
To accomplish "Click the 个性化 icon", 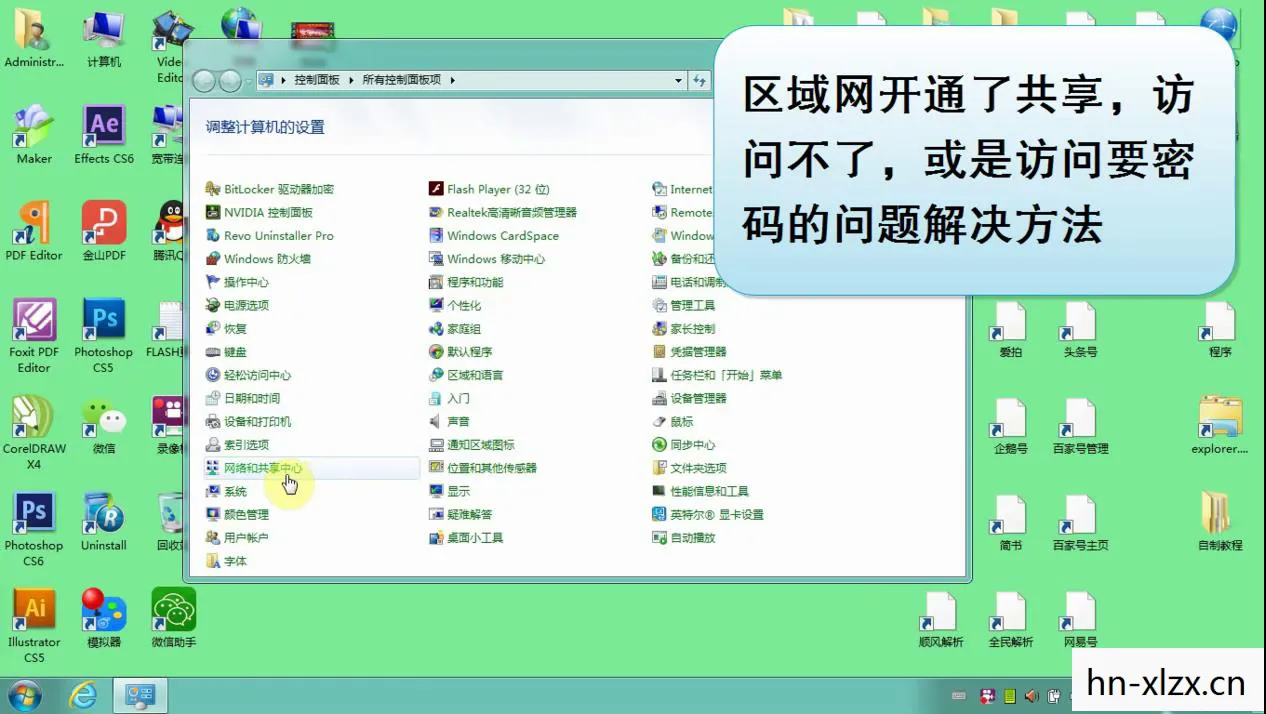I will tap(436, 305).
